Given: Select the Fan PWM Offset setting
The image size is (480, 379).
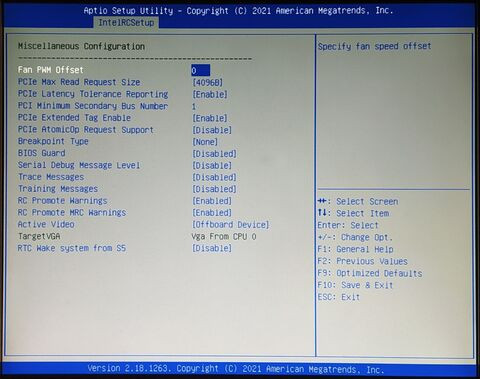Looking at the screenshot, I should [x=51, y=70].
